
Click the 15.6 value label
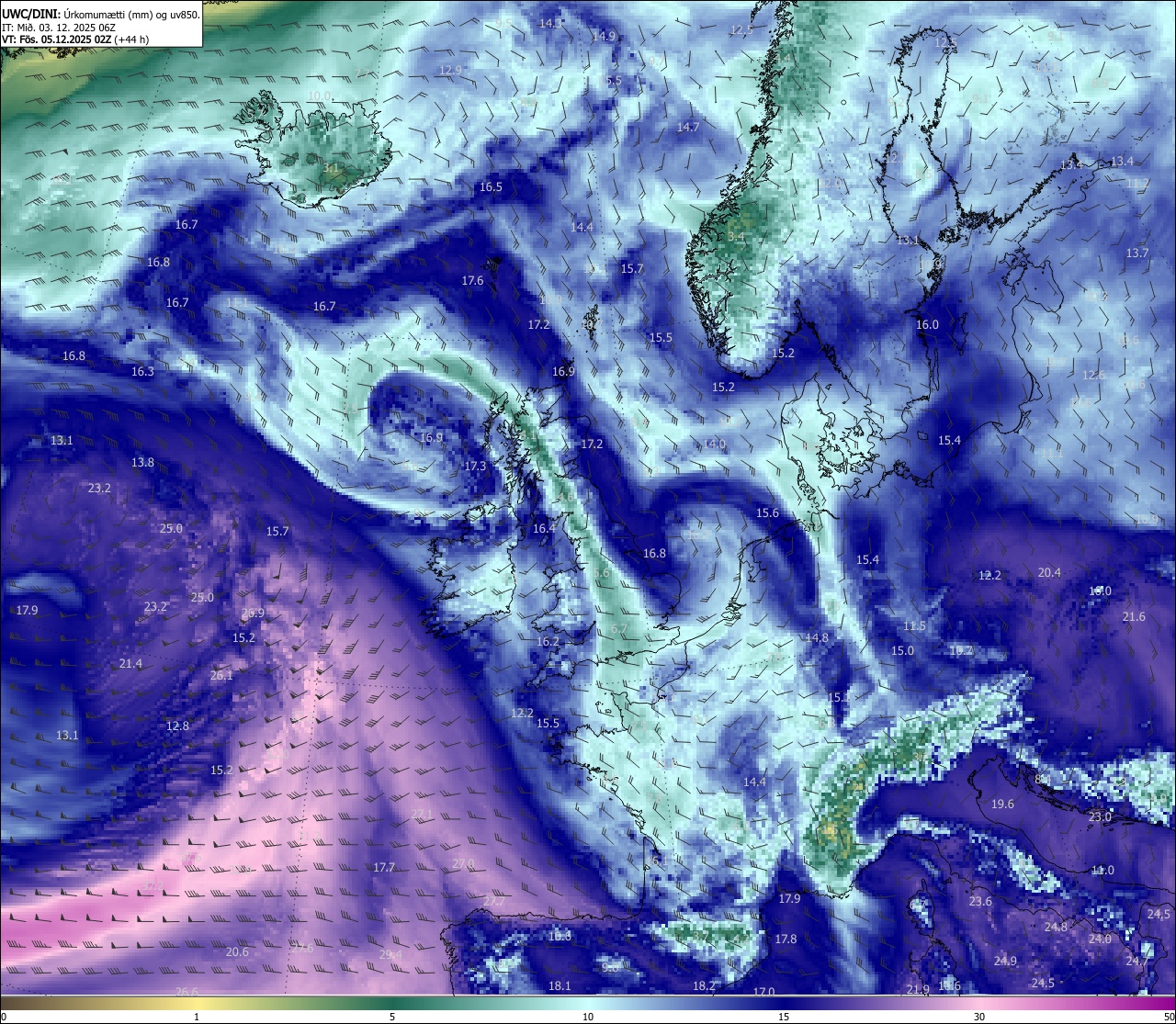tap(767, 512)
